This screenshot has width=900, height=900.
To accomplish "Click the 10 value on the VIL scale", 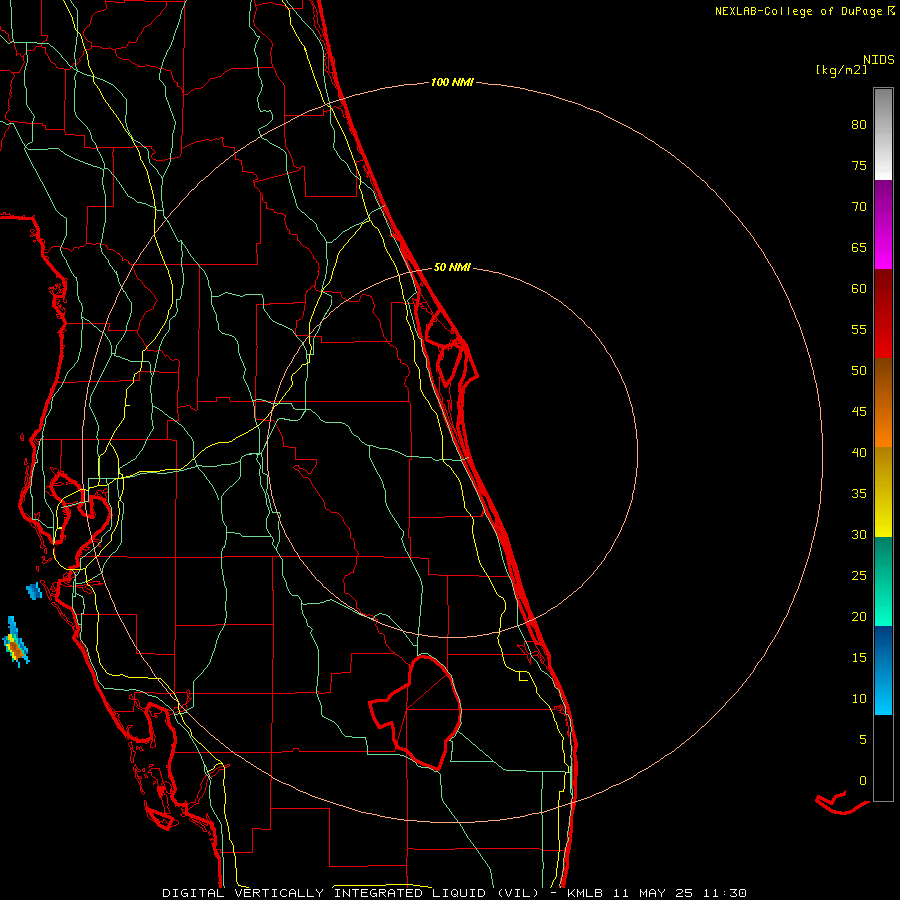I will (859, 699).
